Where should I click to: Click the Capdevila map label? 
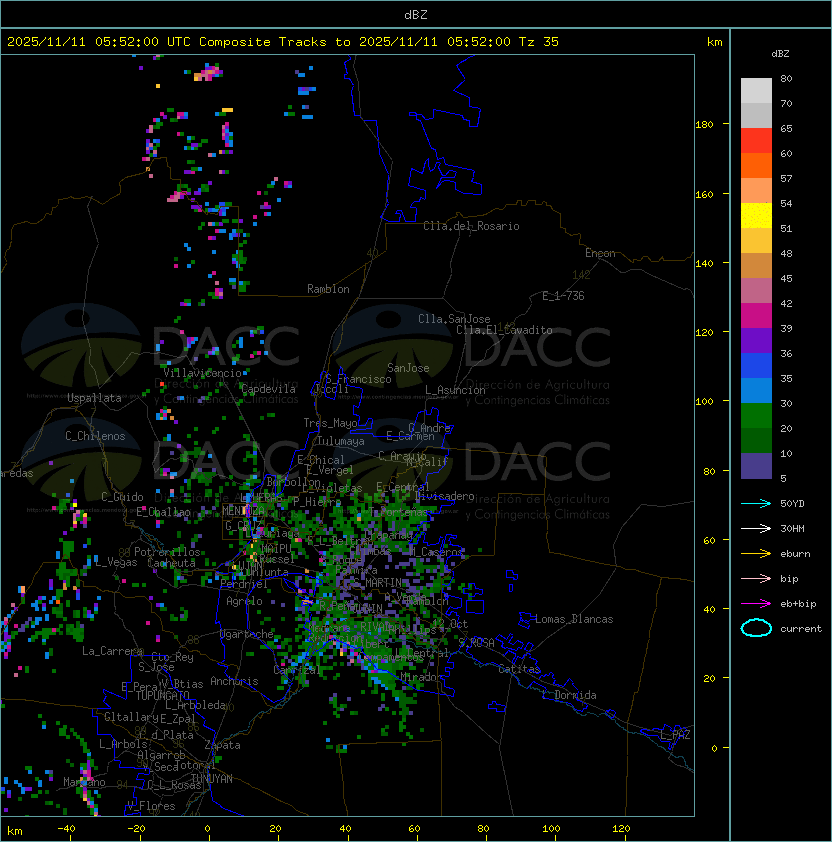click(268, 389)
